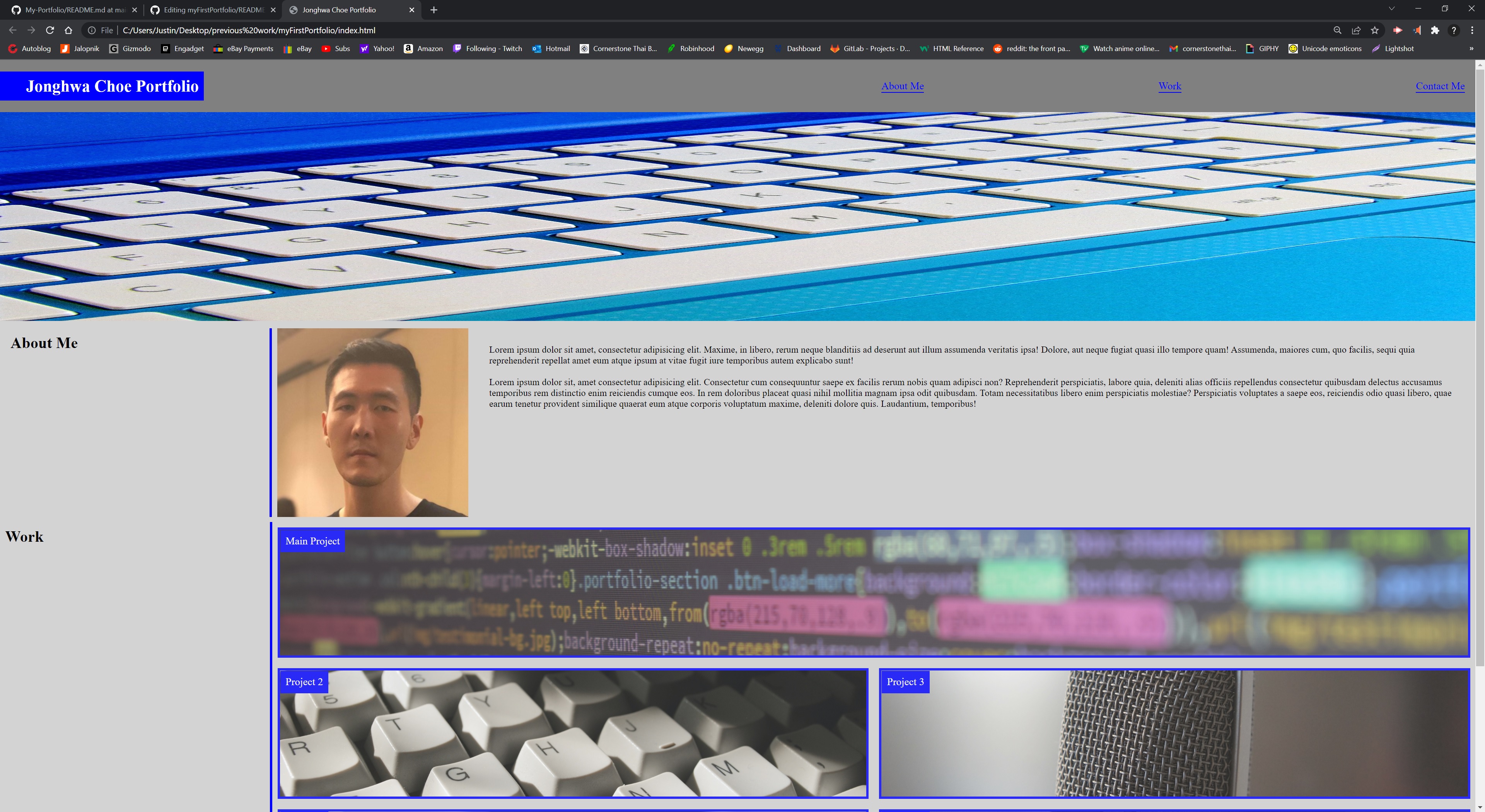Open the Watch anime online bookmark
This screenshot has width=1485, height=812.
[1120, 48]
